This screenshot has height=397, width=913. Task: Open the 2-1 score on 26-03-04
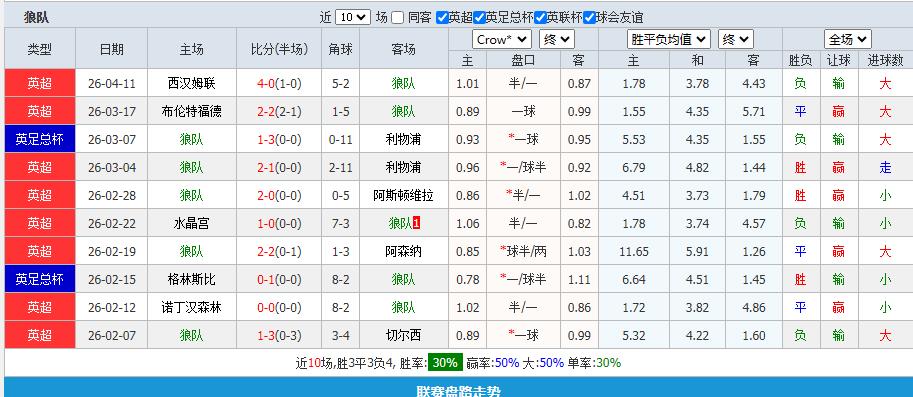pyautogui.click(x=266, y=167)
